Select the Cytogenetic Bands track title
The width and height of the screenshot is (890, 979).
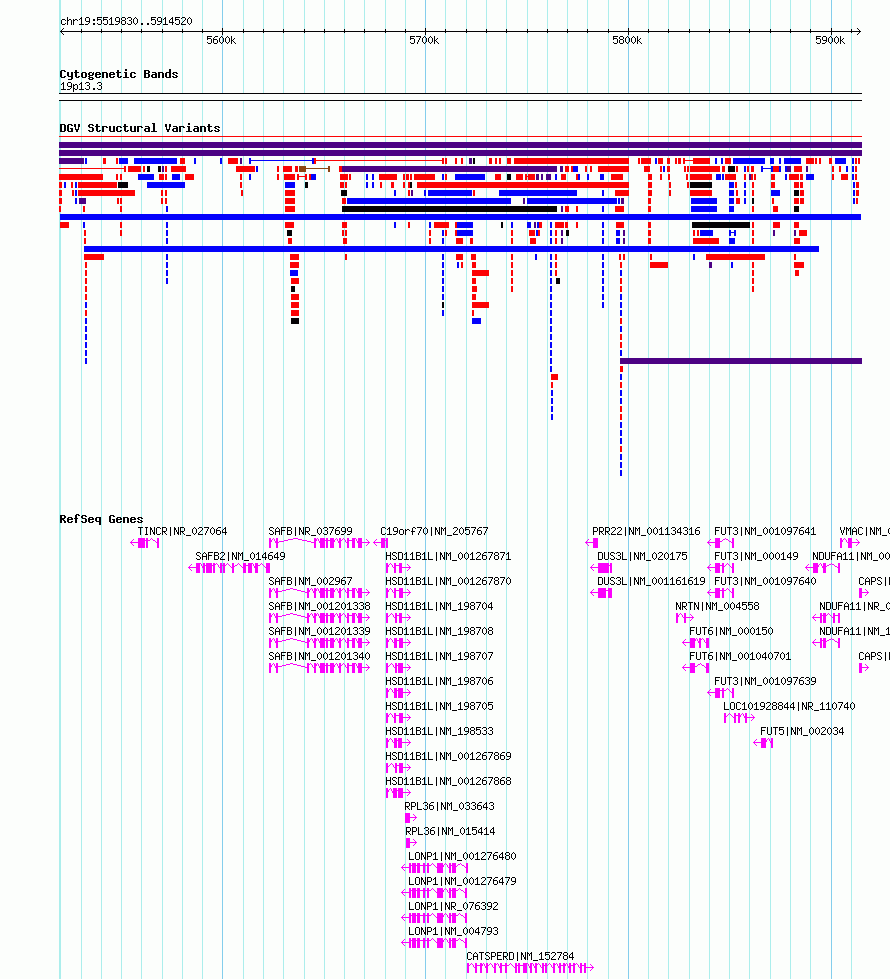coord(119,74)
